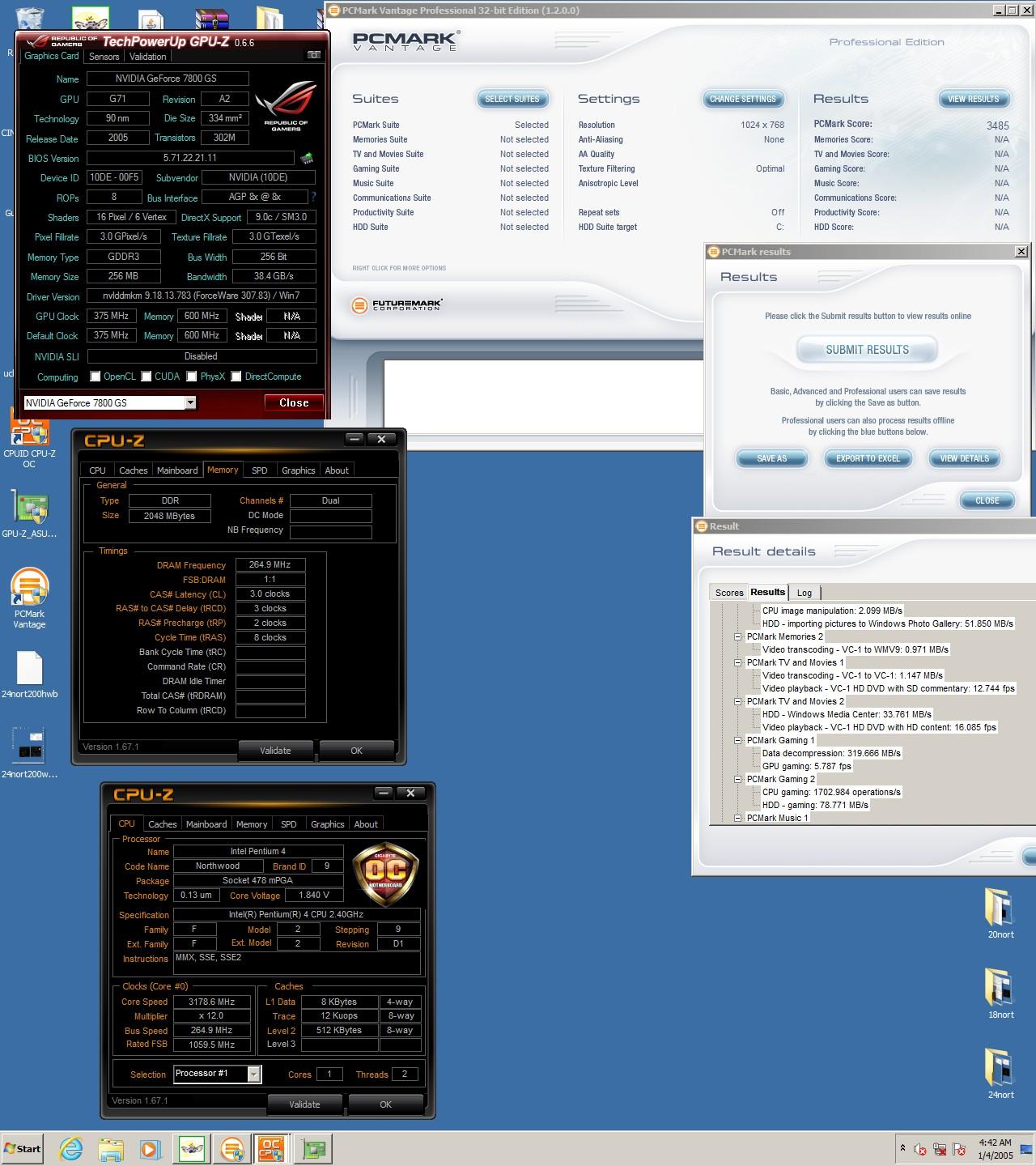Click the View Details button
Screen dimensions: 1036x1166
click(965, 458)
